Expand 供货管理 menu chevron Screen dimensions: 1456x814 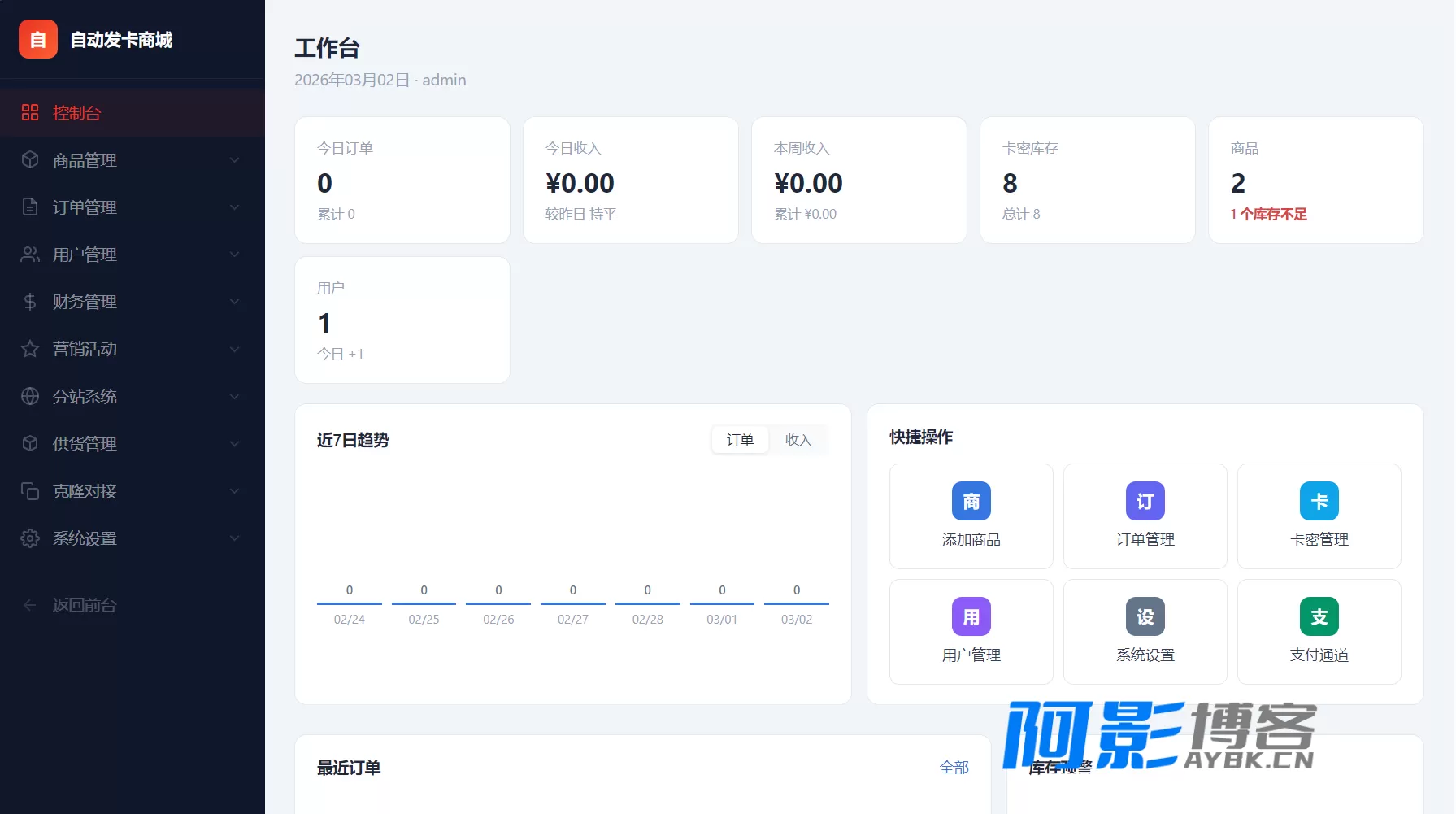(x=235, y=444)
